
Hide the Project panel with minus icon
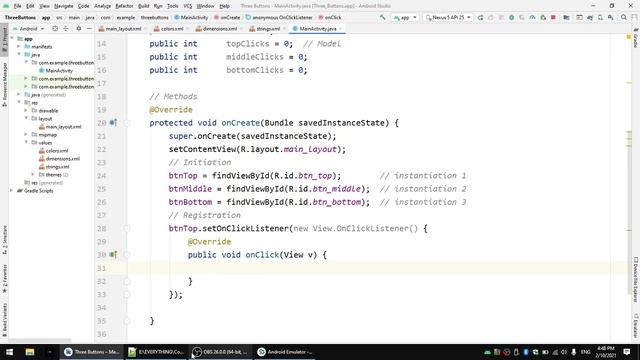[x=89, y=29]
